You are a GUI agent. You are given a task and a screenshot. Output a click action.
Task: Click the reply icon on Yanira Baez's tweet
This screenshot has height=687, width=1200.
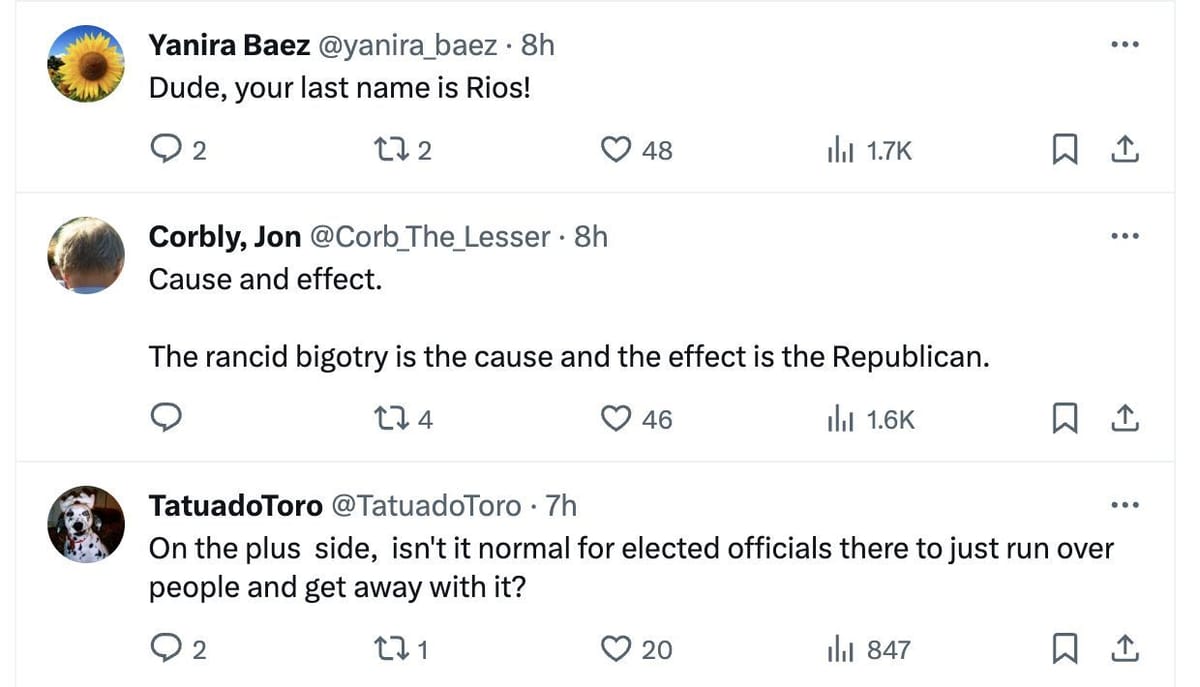(x=166, y=148)
